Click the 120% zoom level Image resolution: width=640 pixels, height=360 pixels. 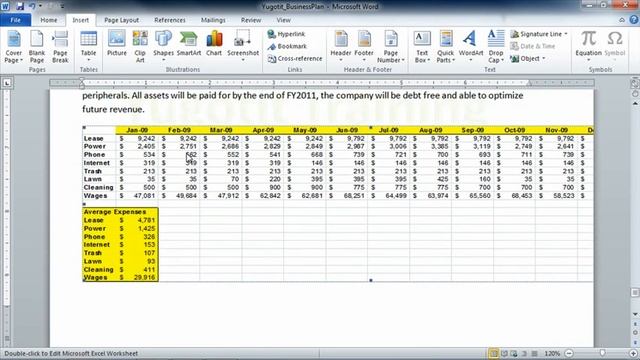pyautogui.click(x=552, y=353)
